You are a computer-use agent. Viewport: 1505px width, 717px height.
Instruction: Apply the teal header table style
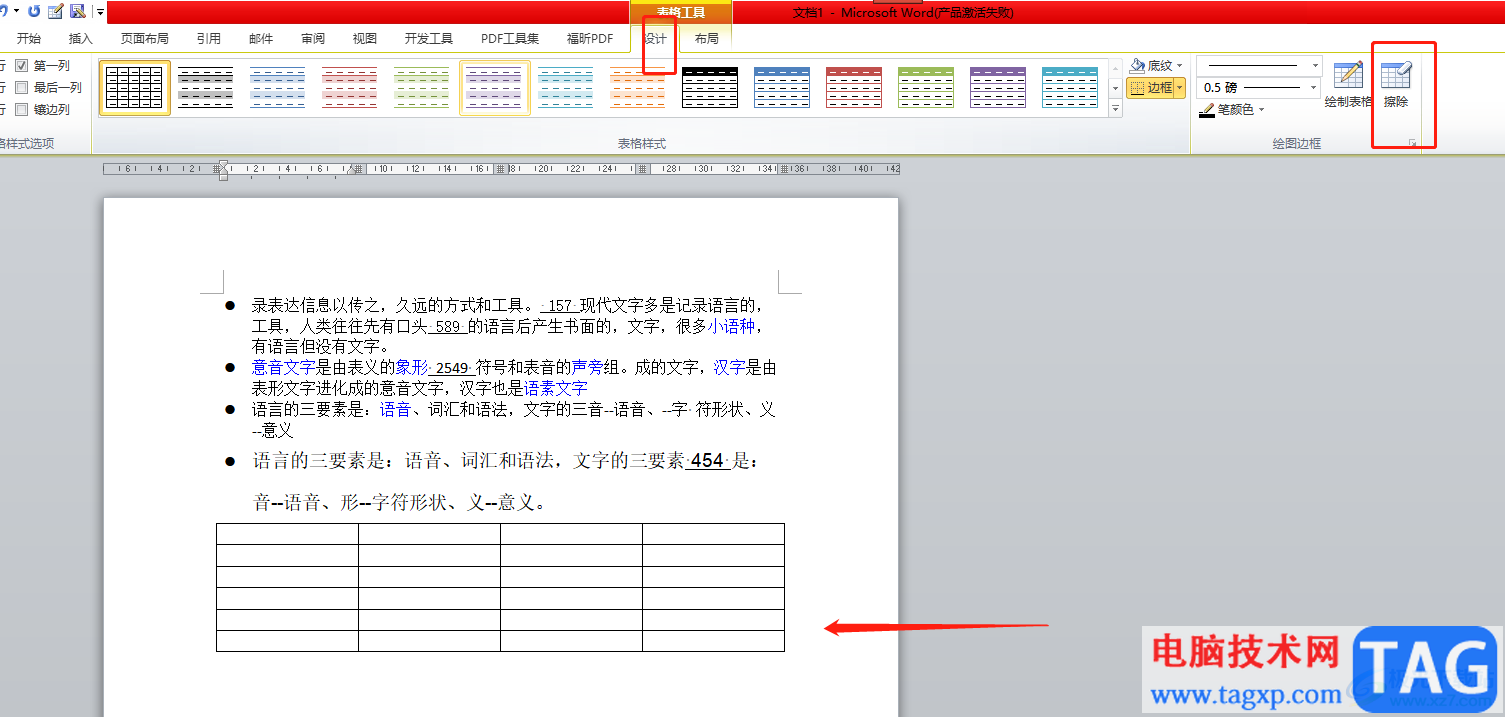click(1070, 88)
